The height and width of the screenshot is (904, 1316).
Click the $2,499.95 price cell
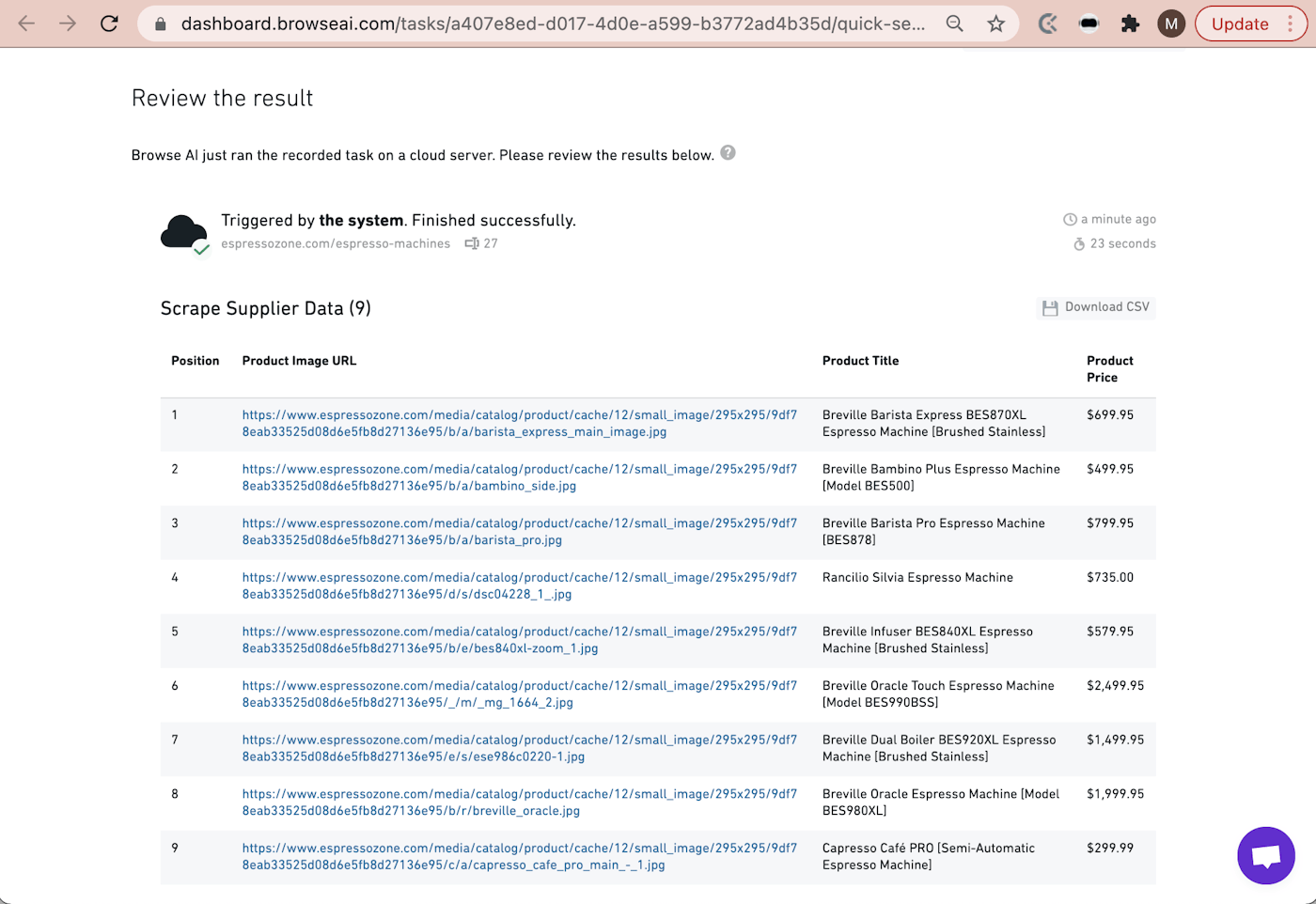(x=1116, y=686)
